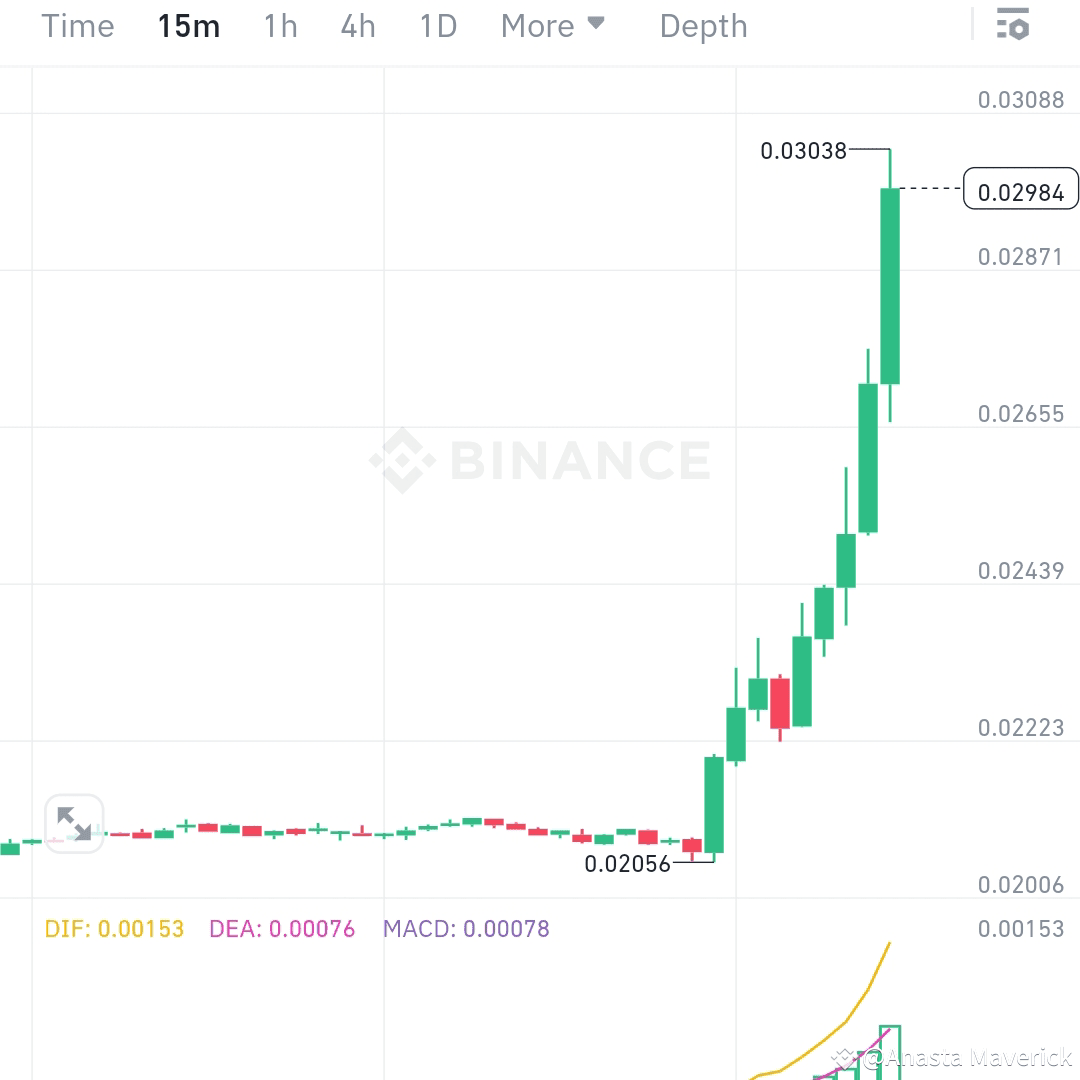Click the Time menu item
Image resolution: width=1080 pixels, height=1080 pixels.
tap(77, 26)
